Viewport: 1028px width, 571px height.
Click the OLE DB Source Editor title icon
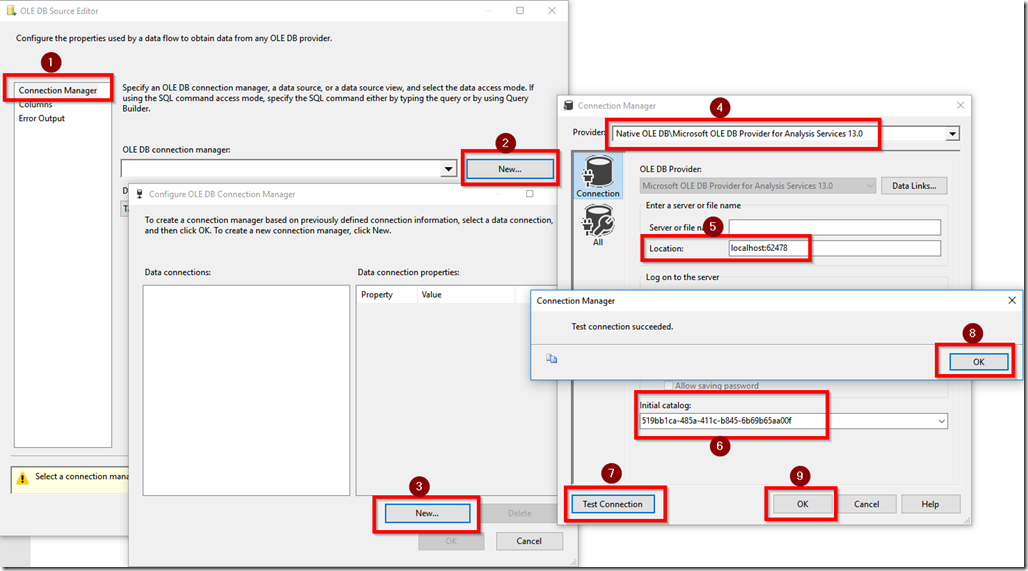pos(11,10)
